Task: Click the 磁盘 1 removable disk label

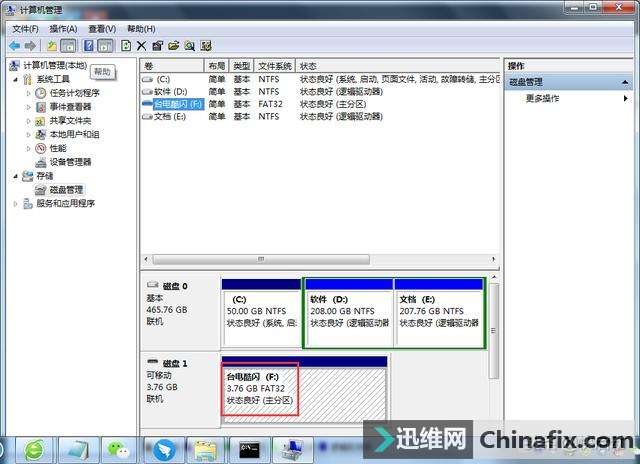Action: tap(180, 390)
